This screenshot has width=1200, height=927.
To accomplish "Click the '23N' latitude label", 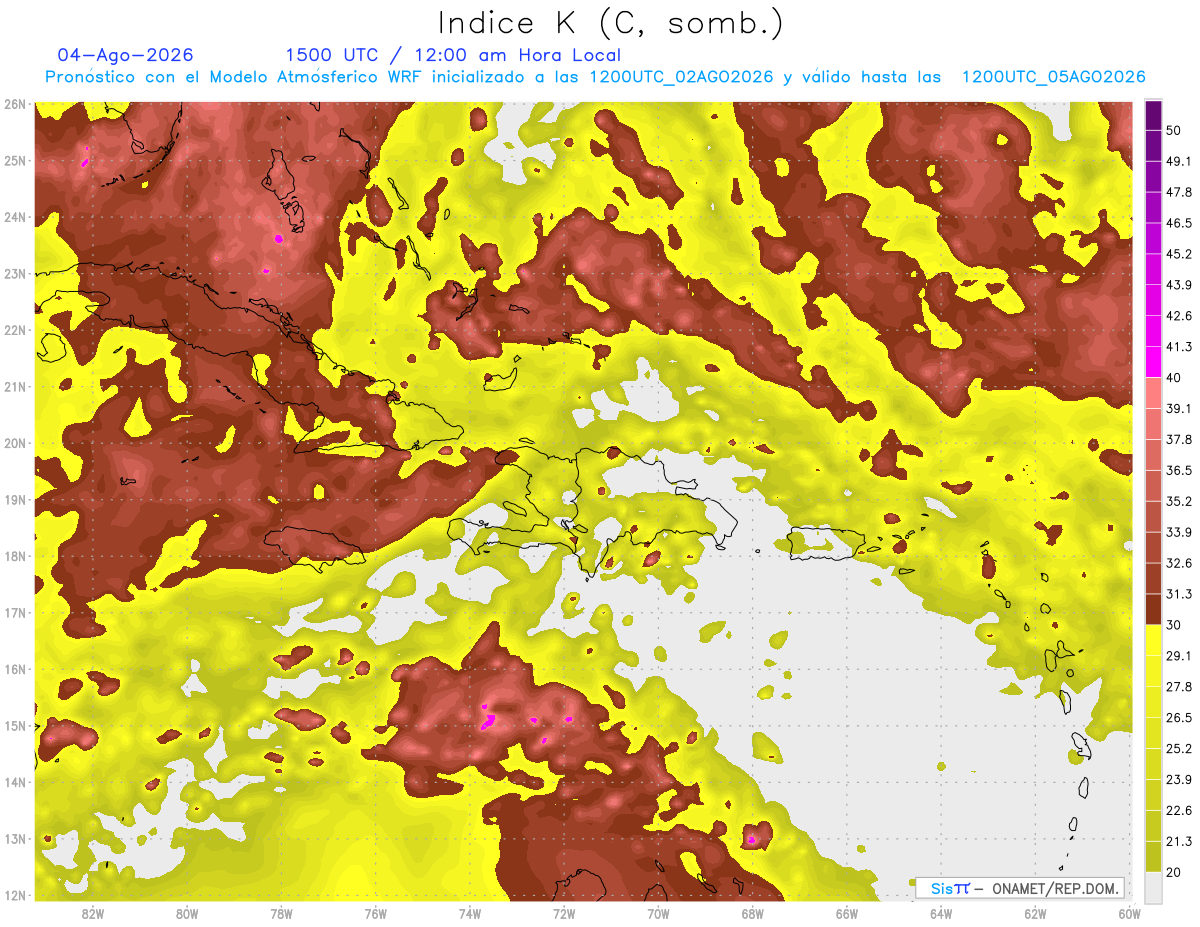I will coord(14,273).
